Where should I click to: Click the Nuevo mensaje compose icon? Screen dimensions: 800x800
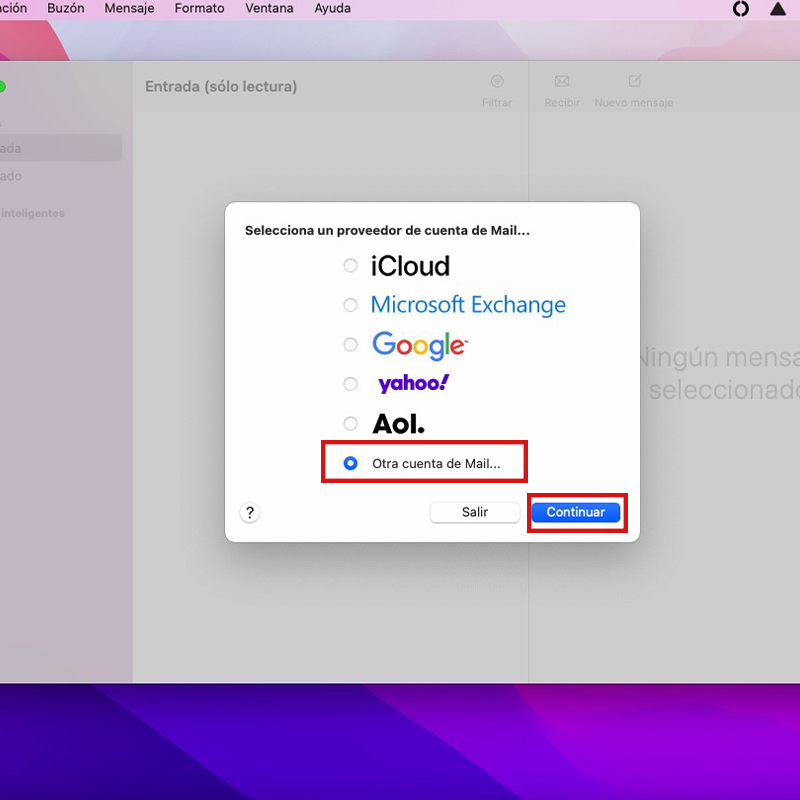[x=634, y=82]
